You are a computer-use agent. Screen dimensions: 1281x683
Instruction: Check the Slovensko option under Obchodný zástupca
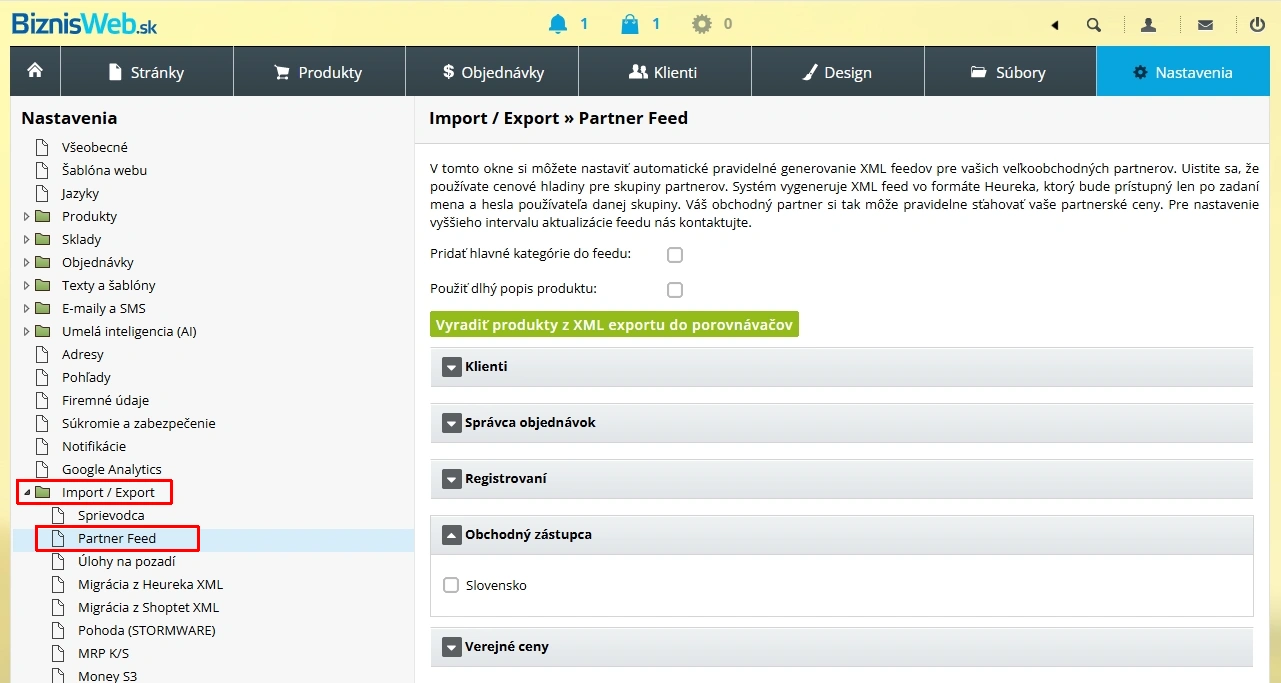coord(451,584)
